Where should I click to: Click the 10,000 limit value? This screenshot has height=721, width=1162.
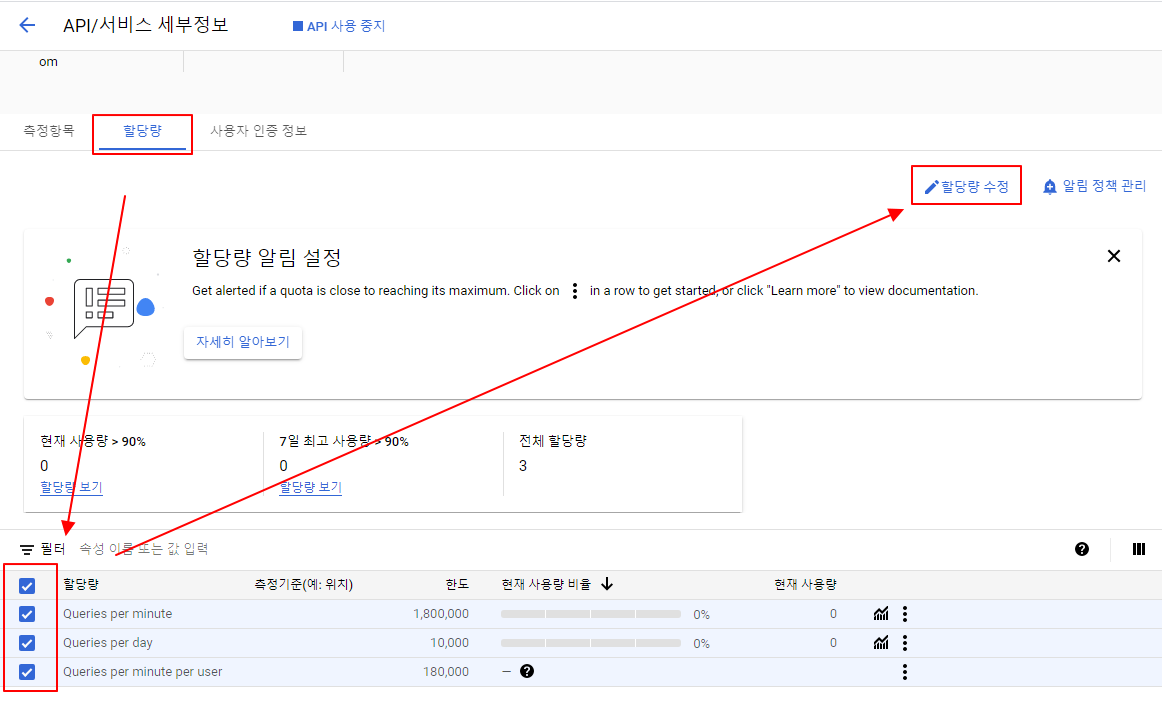[x=449, y=642]
